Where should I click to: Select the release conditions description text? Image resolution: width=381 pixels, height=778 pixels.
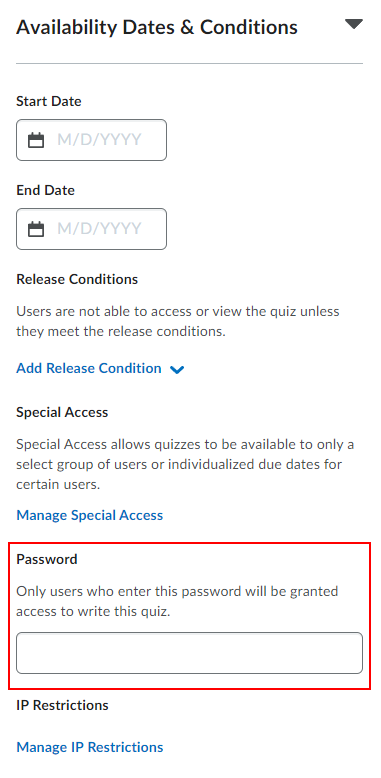178,322
